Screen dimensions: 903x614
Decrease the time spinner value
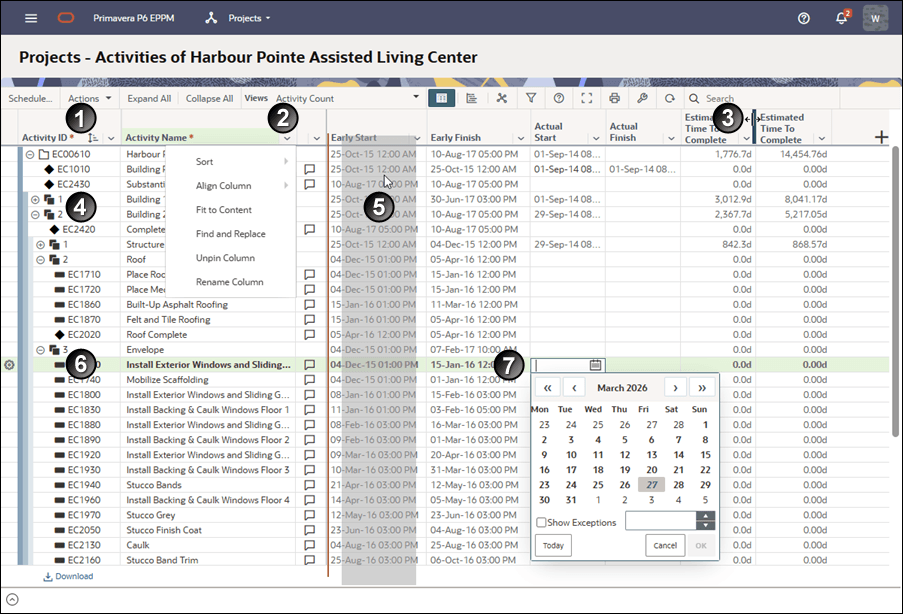[705, 525]
